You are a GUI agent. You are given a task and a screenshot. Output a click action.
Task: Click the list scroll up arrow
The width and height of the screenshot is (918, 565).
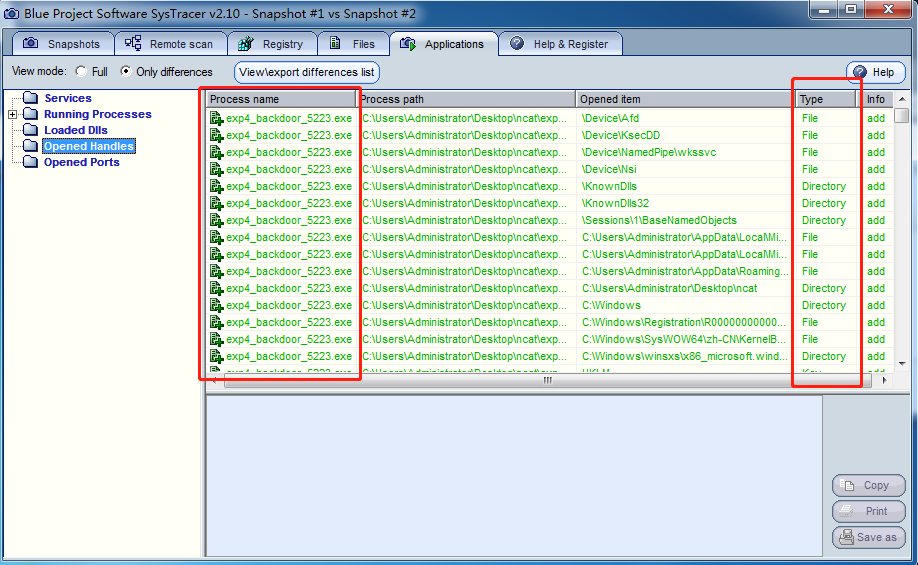[x=902, y=99]
